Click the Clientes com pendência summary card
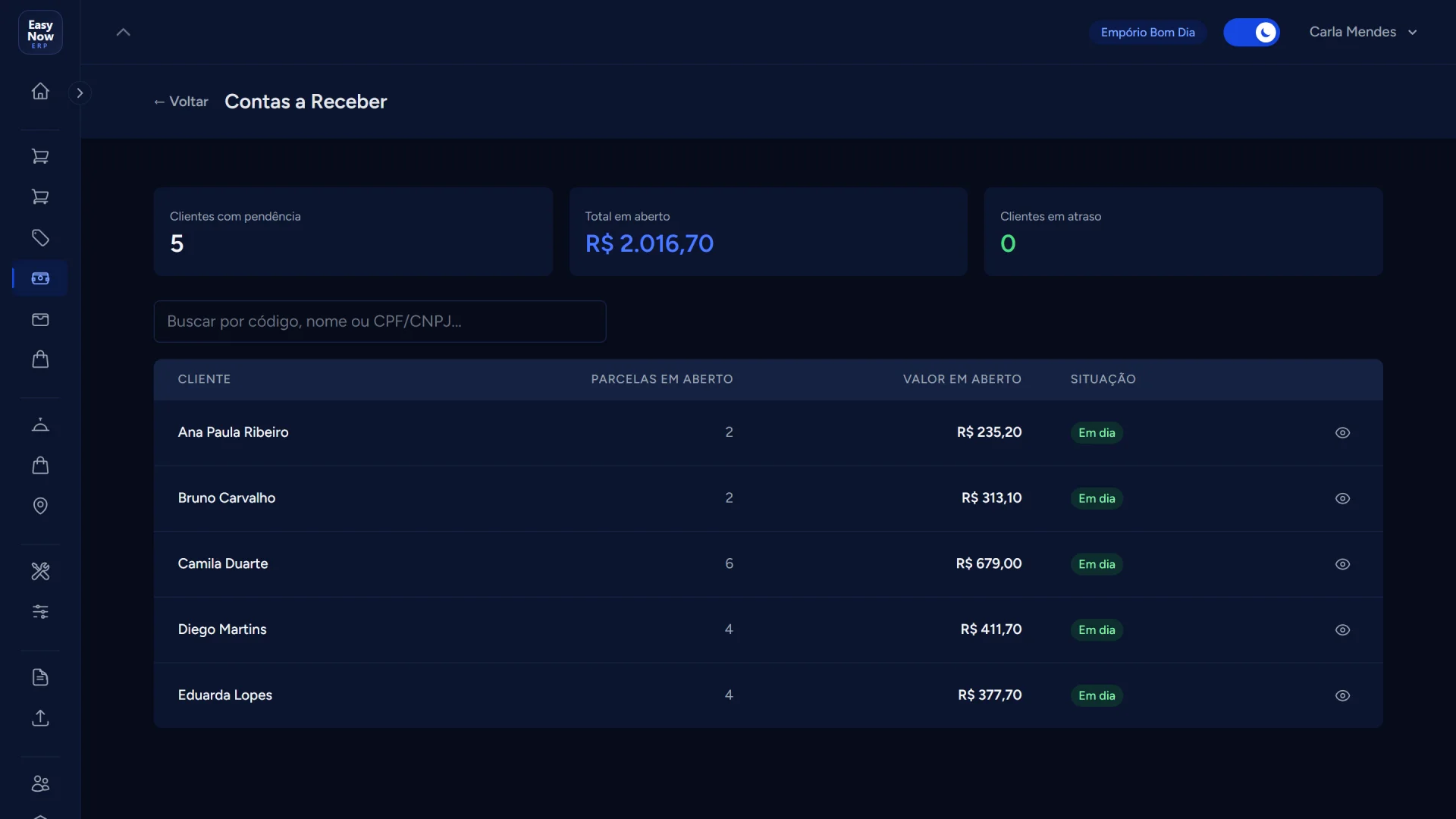This screenshot has width=1456, height=819. tap(353, 231)
